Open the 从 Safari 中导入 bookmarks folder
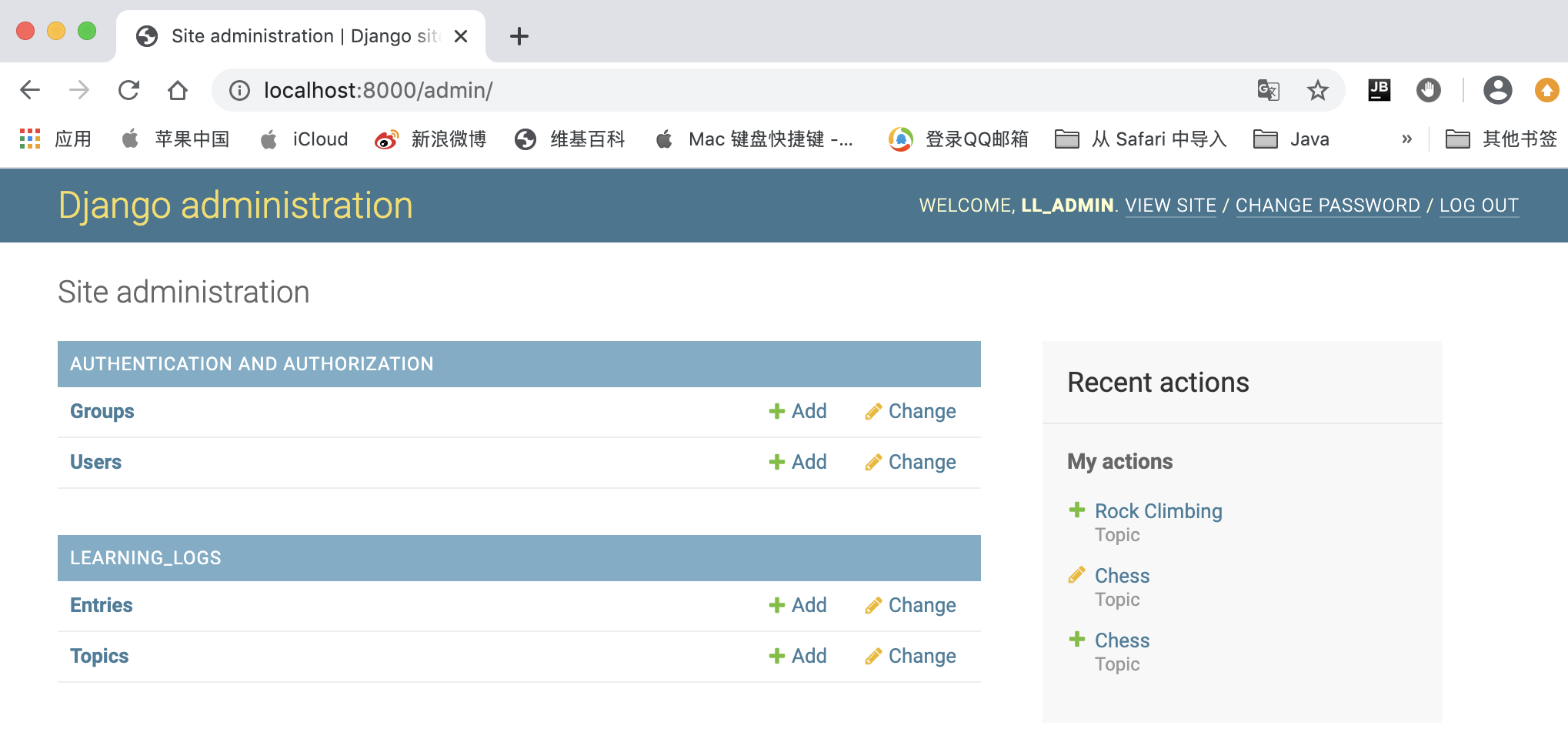This screenshot has height=739, width=1568. pos(1141,139)
